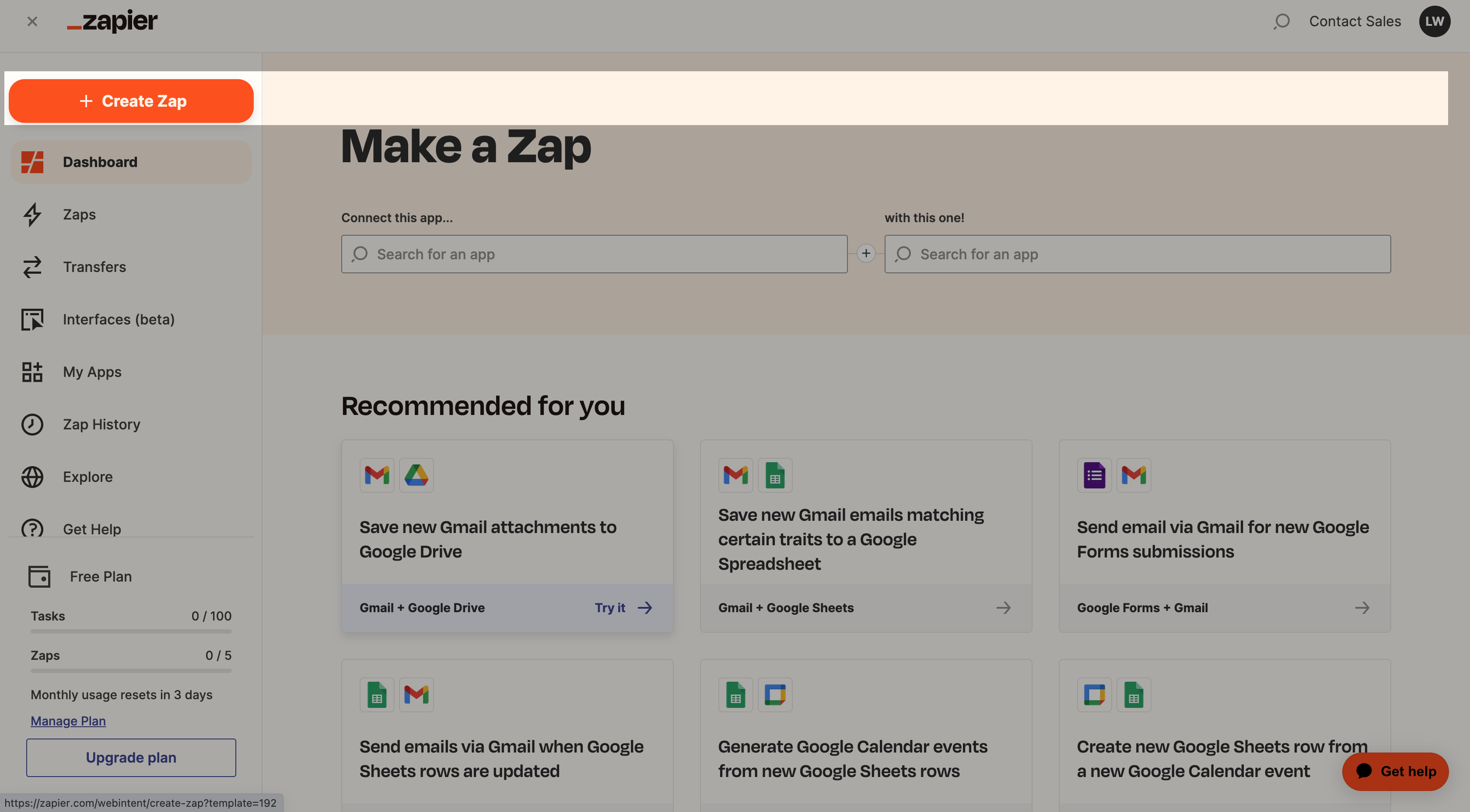The width and height of the screenshot is (1470, 812).
Task: Click the 'Free Plan' label
Action: coord(101,576)
